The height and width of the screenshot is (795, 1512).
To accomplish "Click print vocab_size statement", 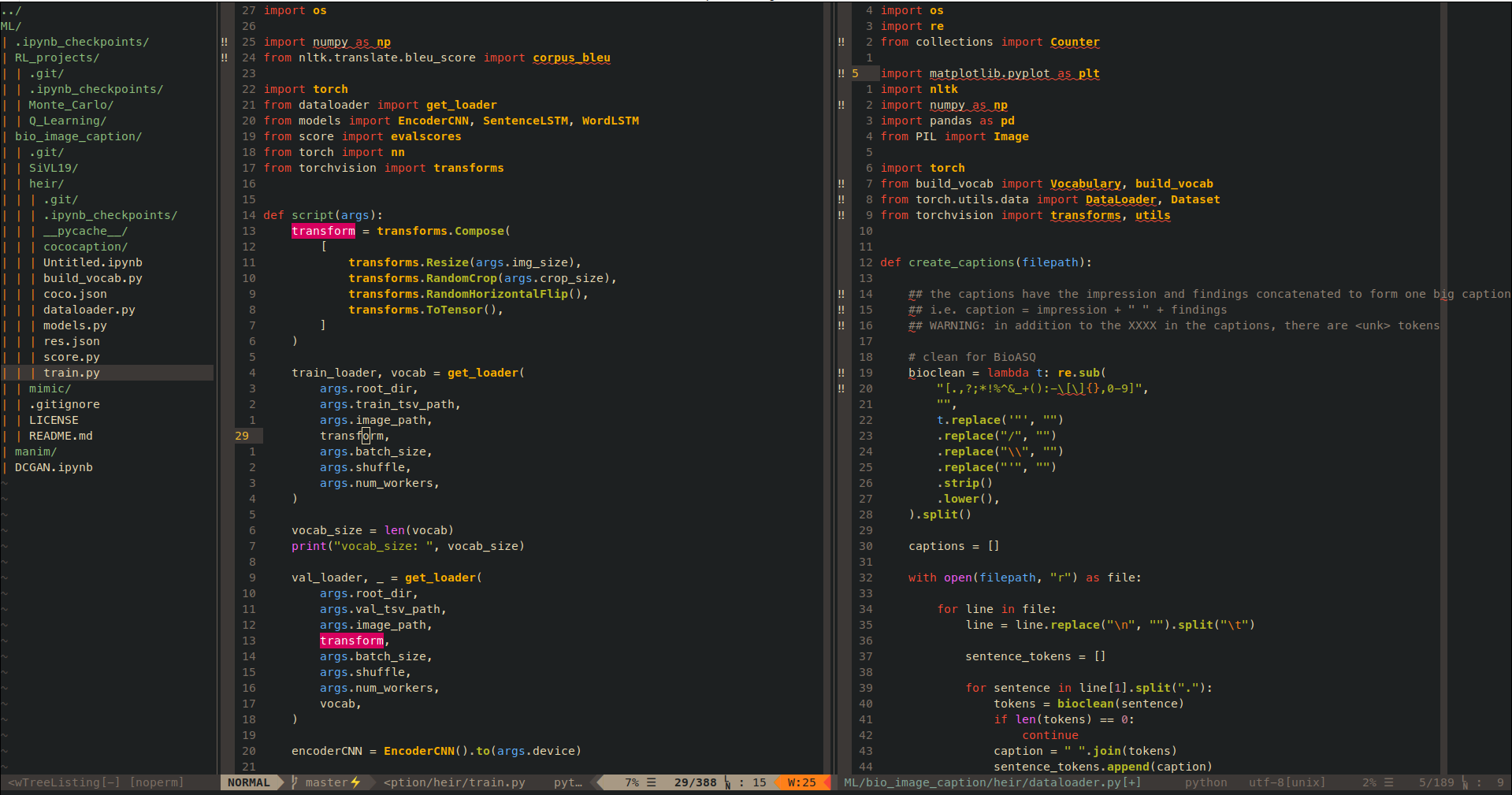I will (x=407, y=546).
